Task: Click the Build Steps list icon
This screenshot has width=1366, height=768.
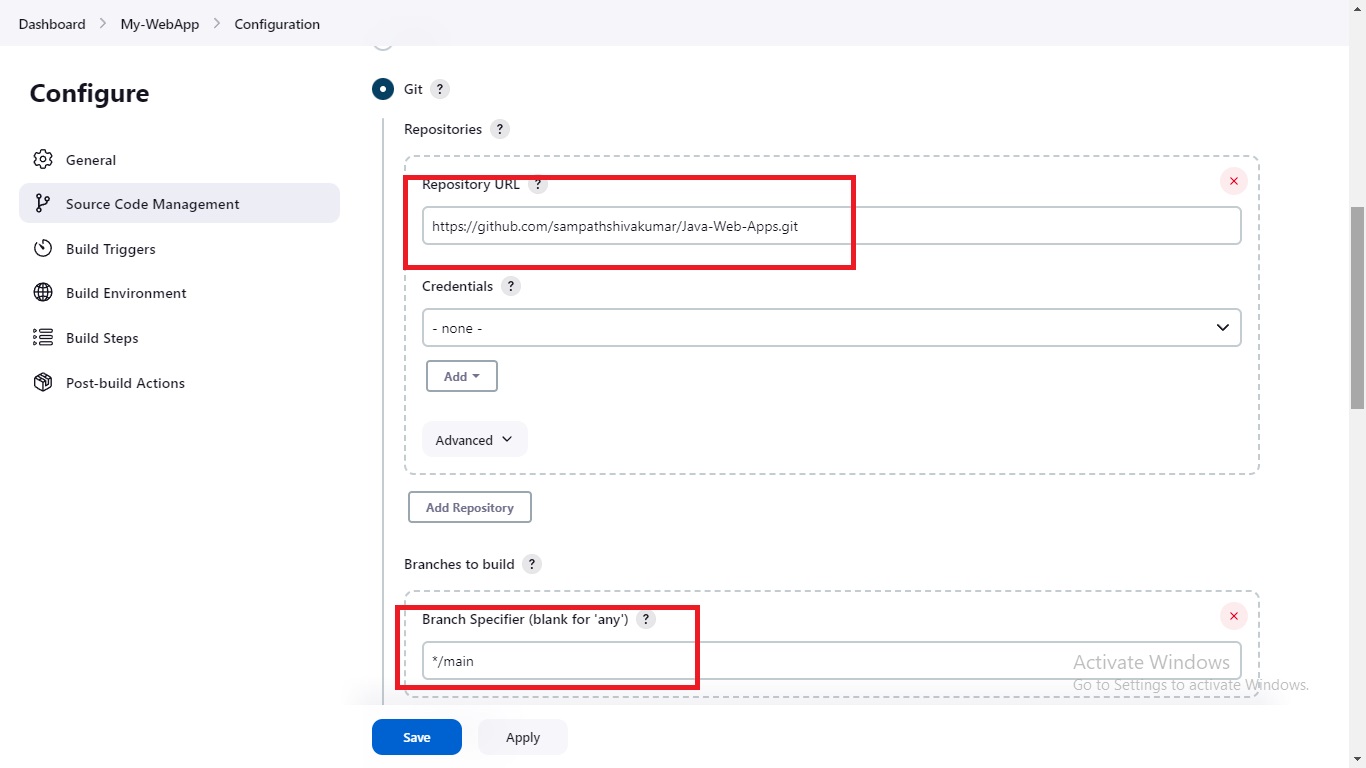Action: coord(42,338)
